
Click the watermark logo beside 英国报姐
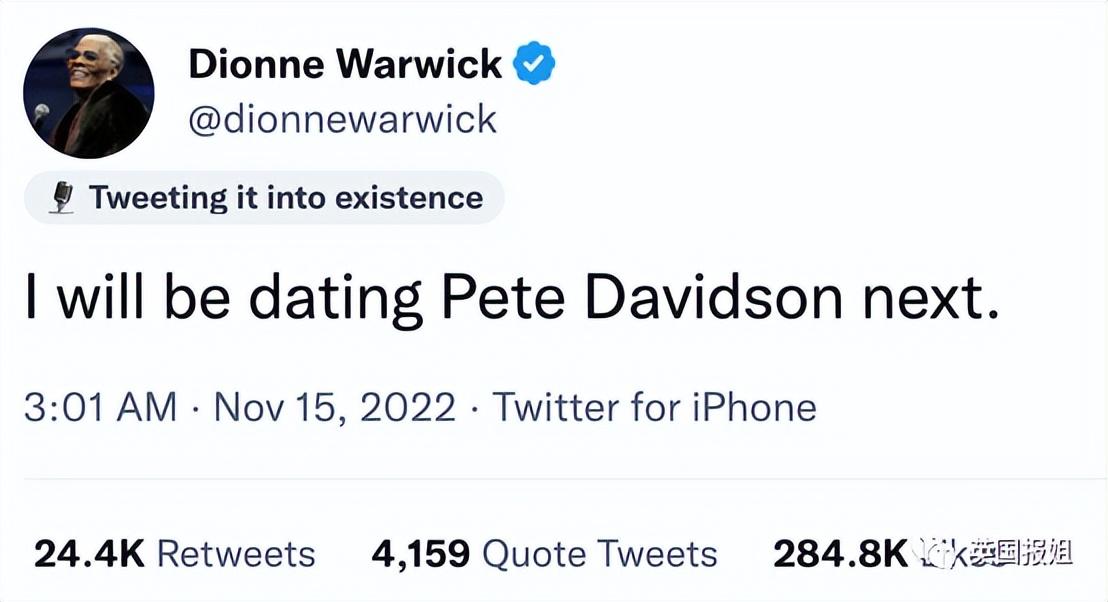933,553
